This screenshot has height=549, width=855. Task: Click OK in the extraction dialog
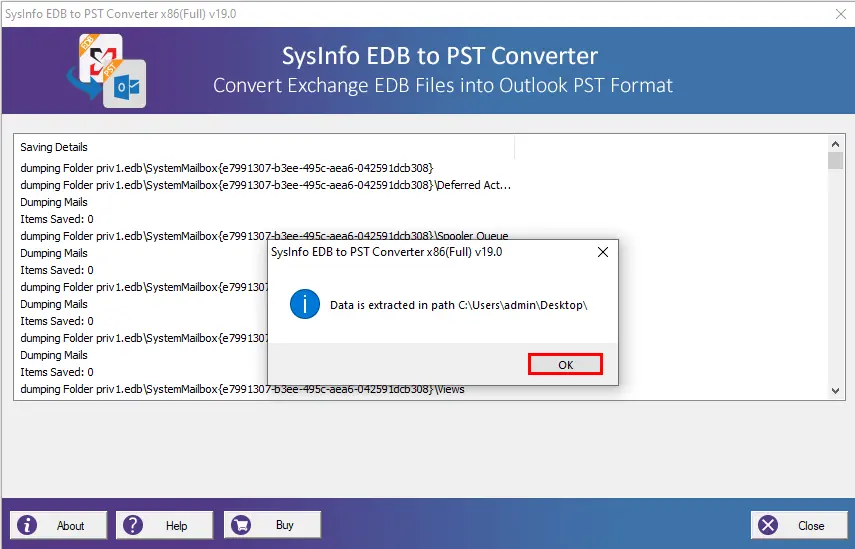[x=565, y=364]
